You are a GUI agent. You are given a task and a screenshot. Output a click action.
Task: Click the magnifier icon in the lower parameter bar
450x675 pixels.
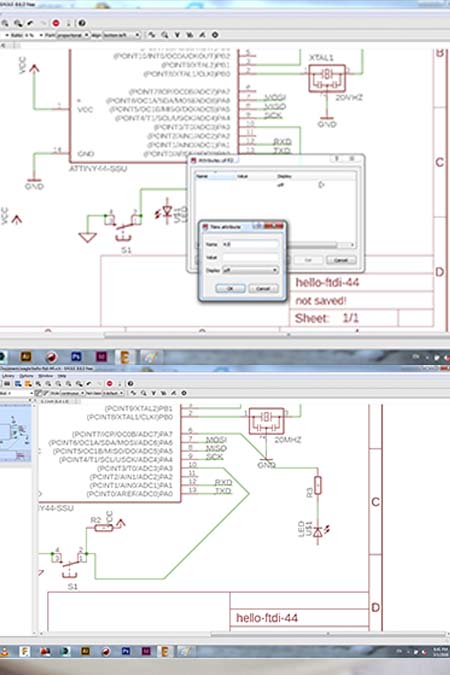tap(143, 393)
